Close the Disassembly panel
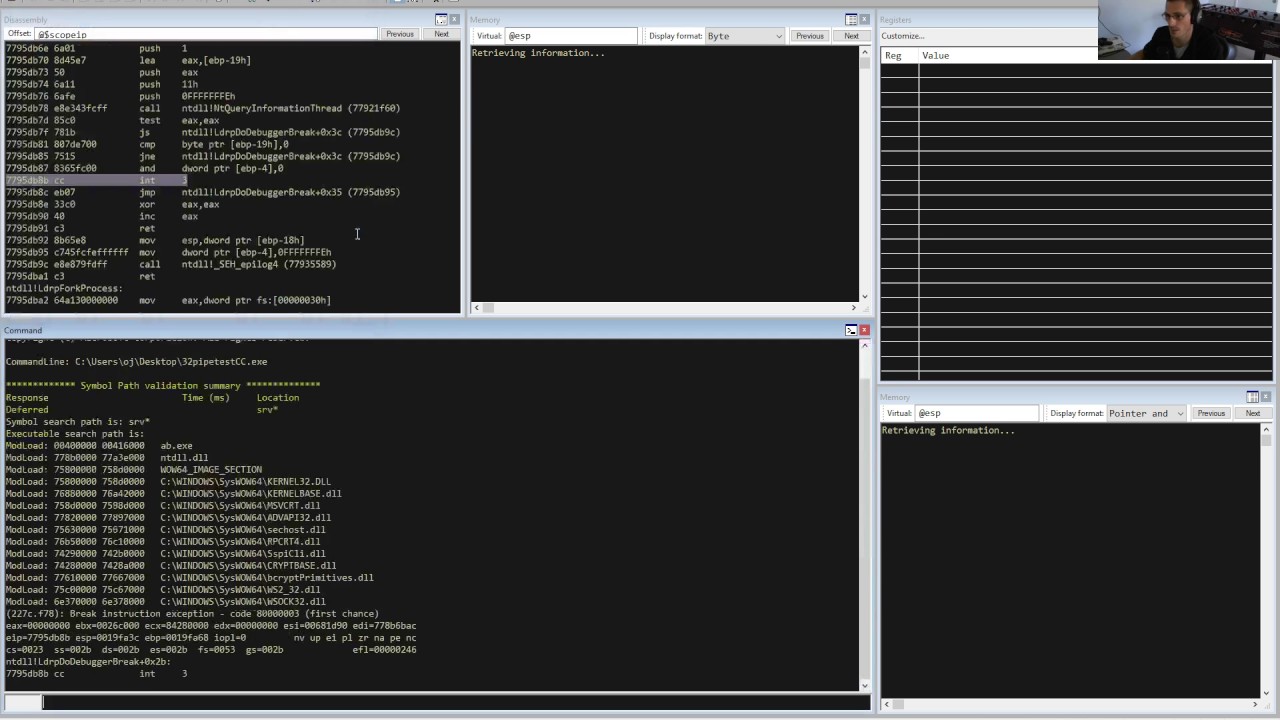The width and height of the screenshot is (1280, 720). tap(455, 20)
